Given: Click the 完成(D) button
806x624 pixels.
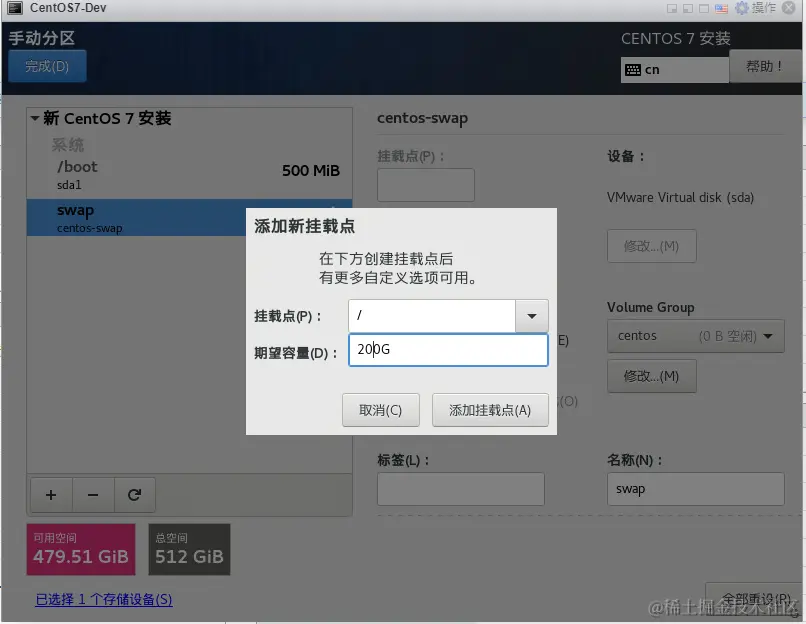Looking at the screenshot, I should tap(47, 66).
